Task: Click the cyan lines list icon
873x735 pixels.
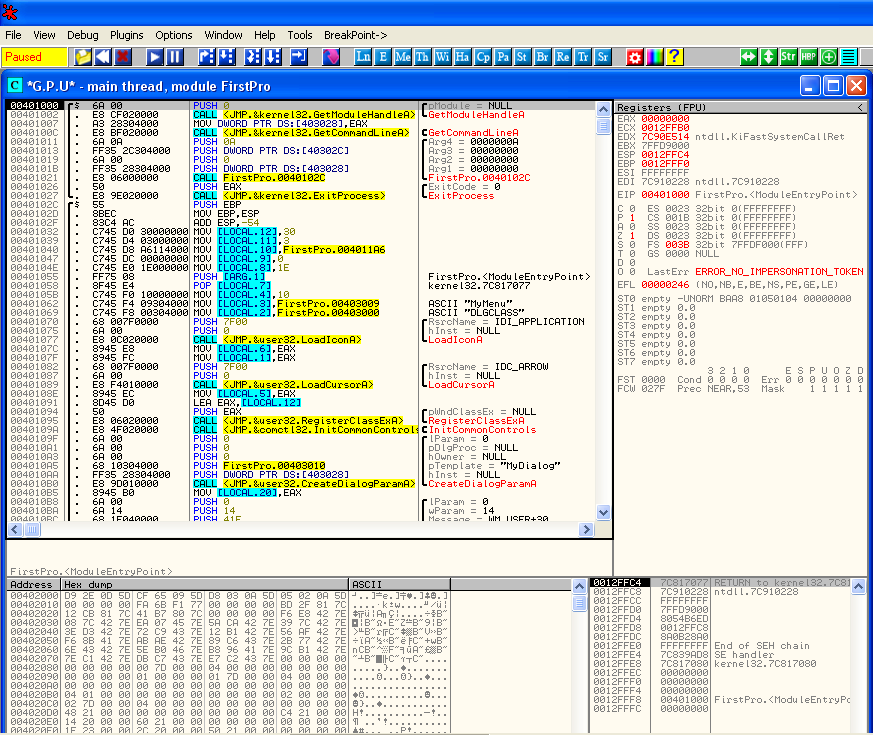Action: pyautogui.click(x=849, y=57)
